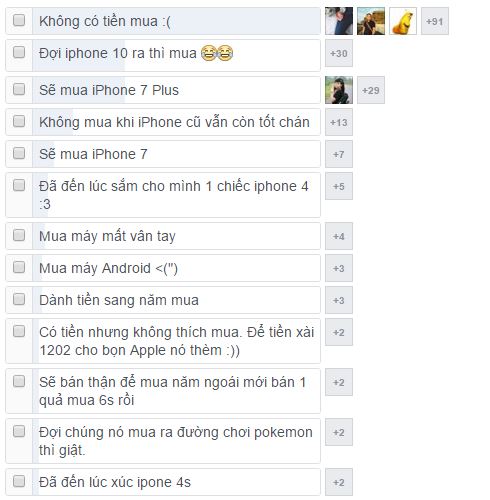Show the +91 more voters

(435, 21)
